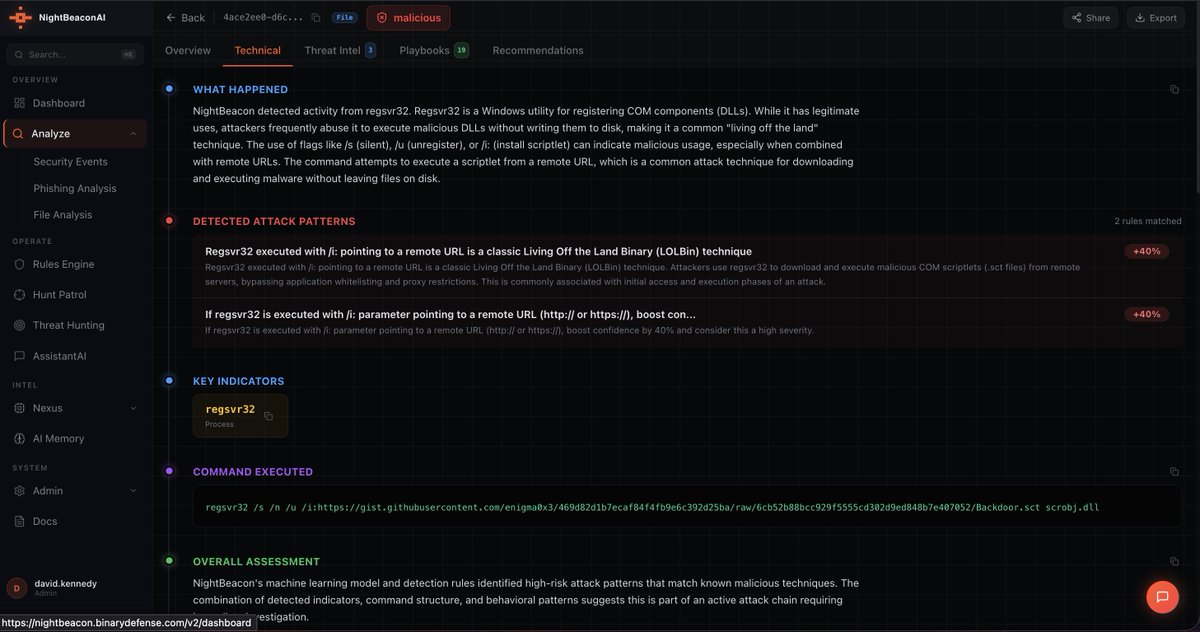
Task: Click the Analyze magnifier icon
Action: click(19, 133)
